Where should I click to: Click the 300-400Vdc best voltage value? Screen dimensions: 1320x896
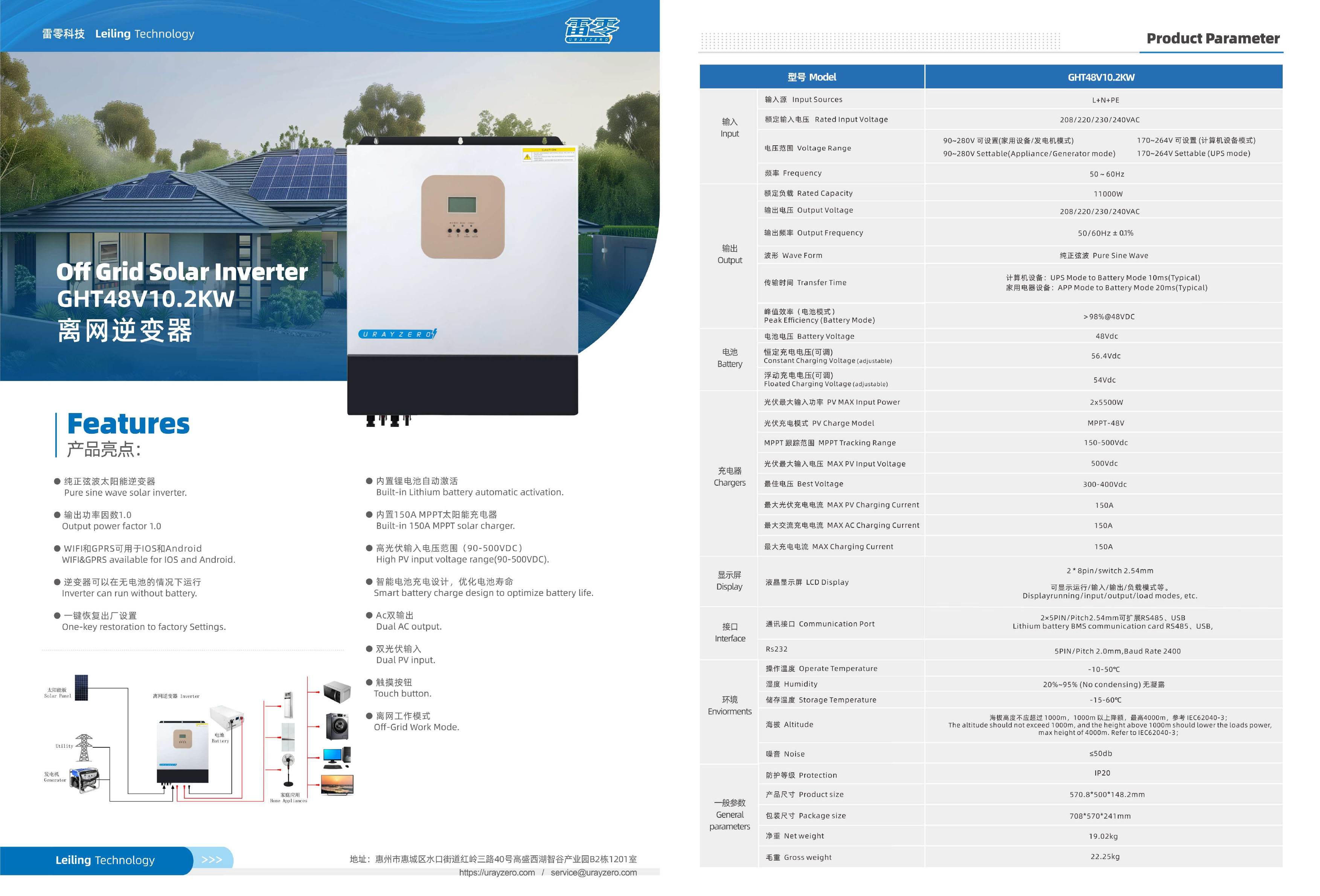pos(1104,485)
